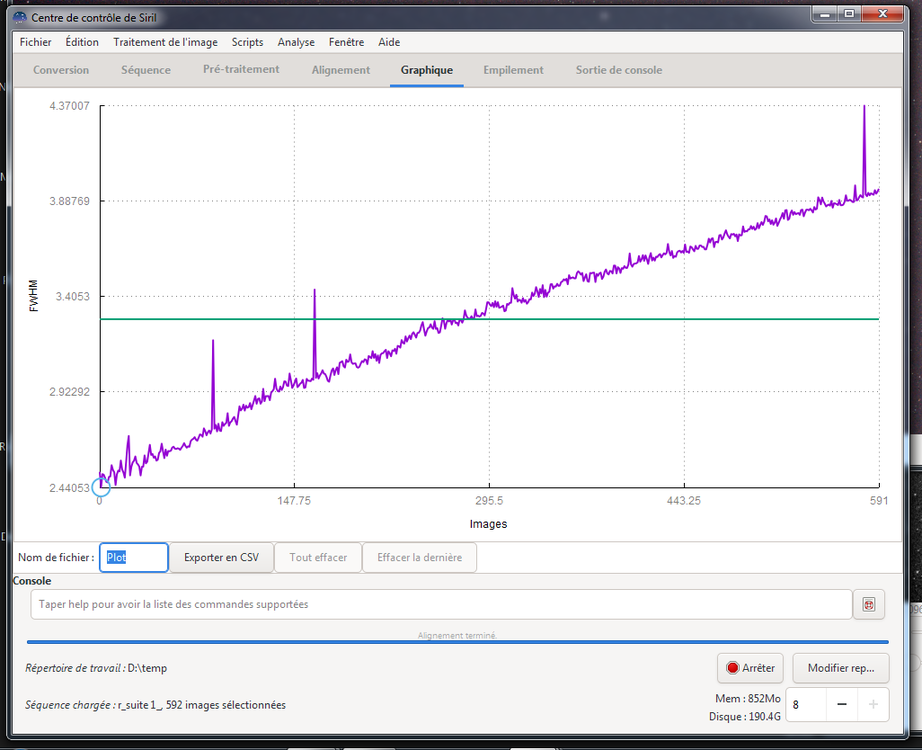Viewport: 922px width, 750px height.
Task: Increase thread count with plus button
Action: [873, 705]
